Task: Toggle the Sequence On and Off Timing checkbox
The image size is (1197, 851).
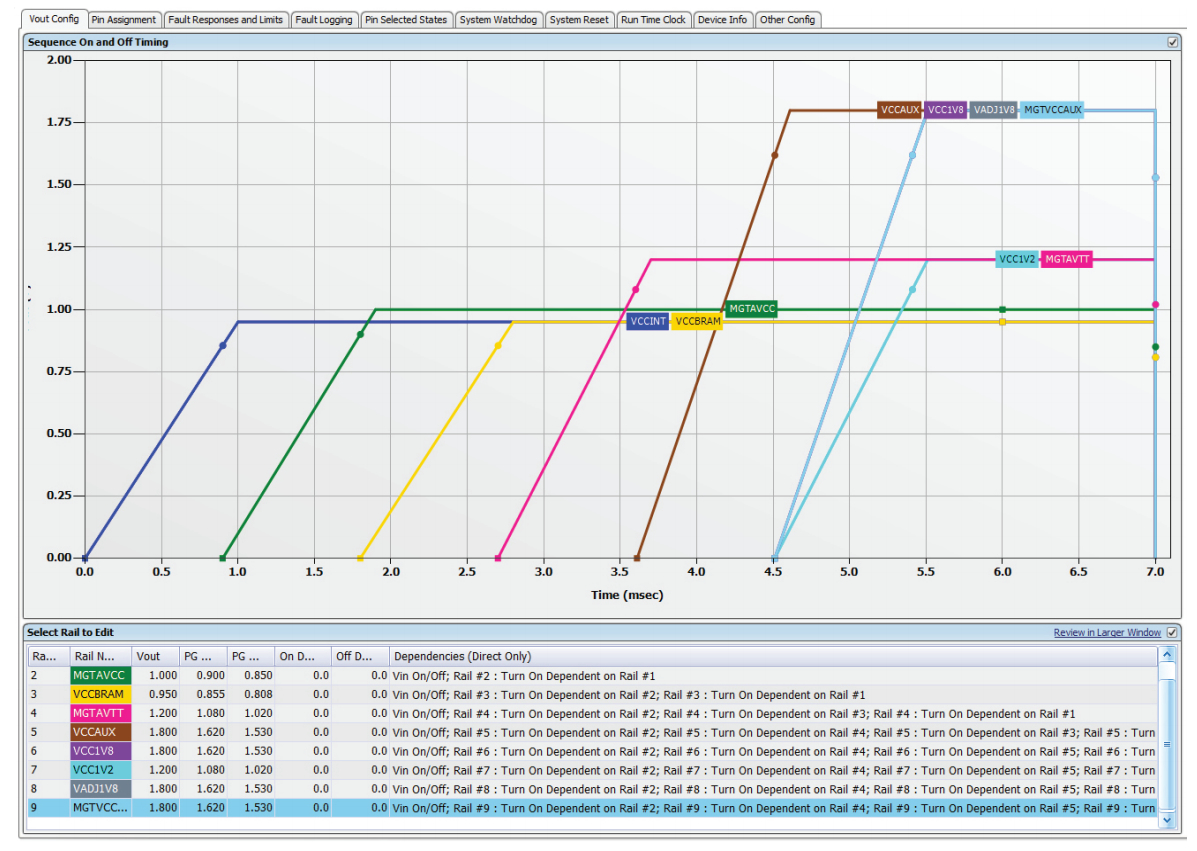Action: (1173, 42)
